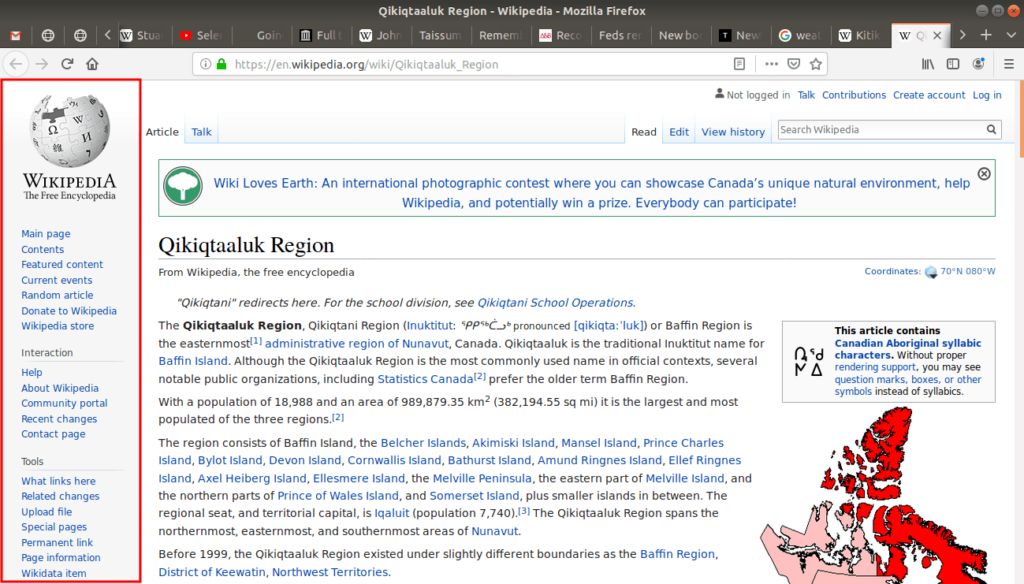Click the user icon beside Not logged in

[x=719, y=94]
